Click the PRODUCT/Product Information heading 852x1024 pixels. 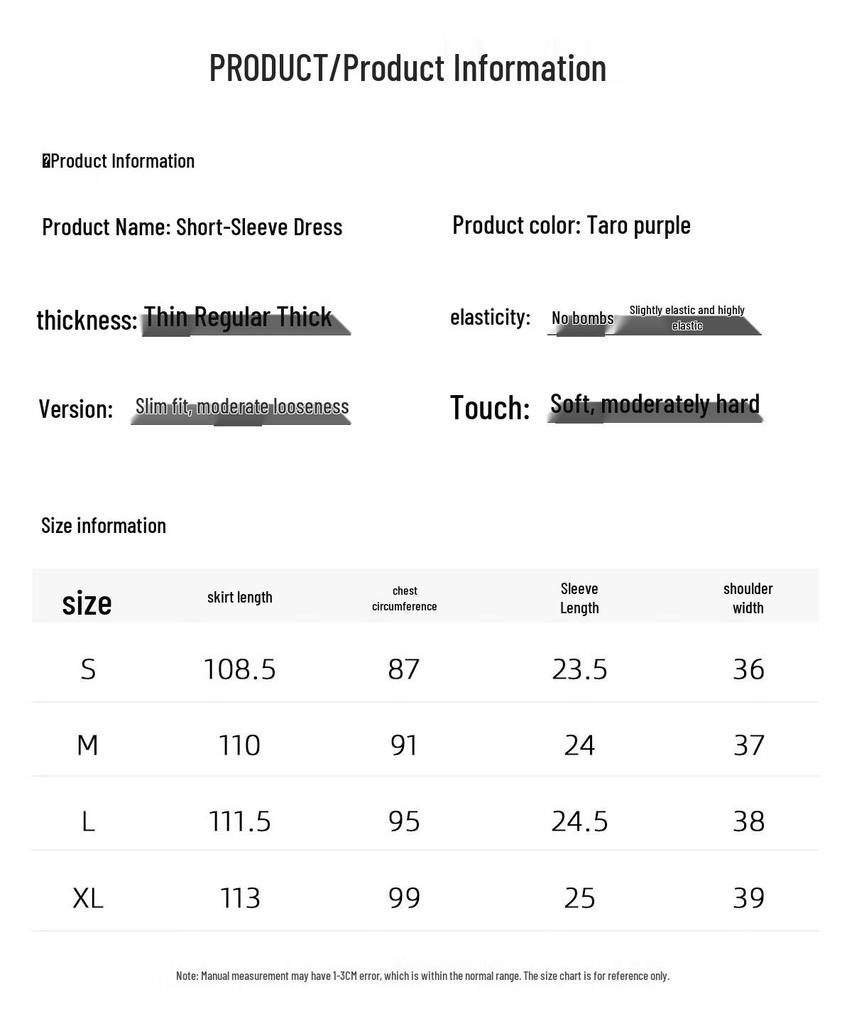[407, 68]
